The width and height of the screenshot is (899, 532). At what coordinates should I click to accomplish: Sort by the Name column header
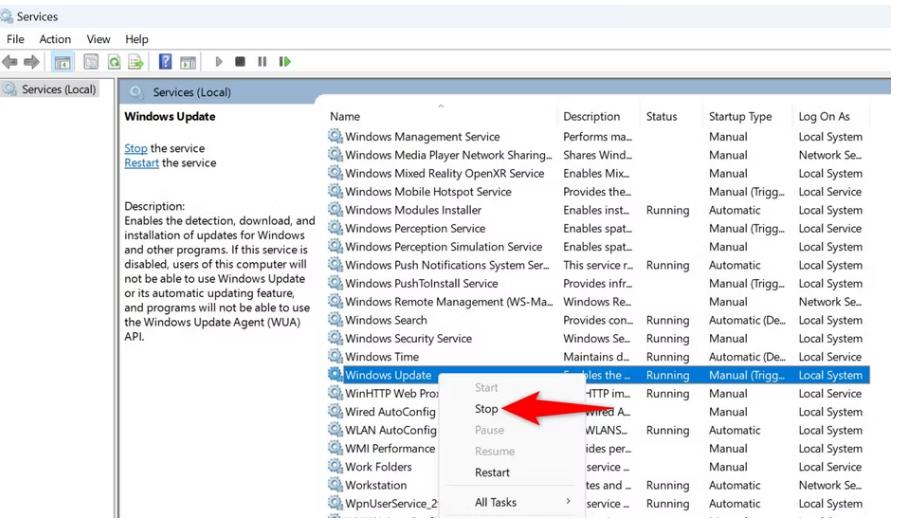click(345, 116)
